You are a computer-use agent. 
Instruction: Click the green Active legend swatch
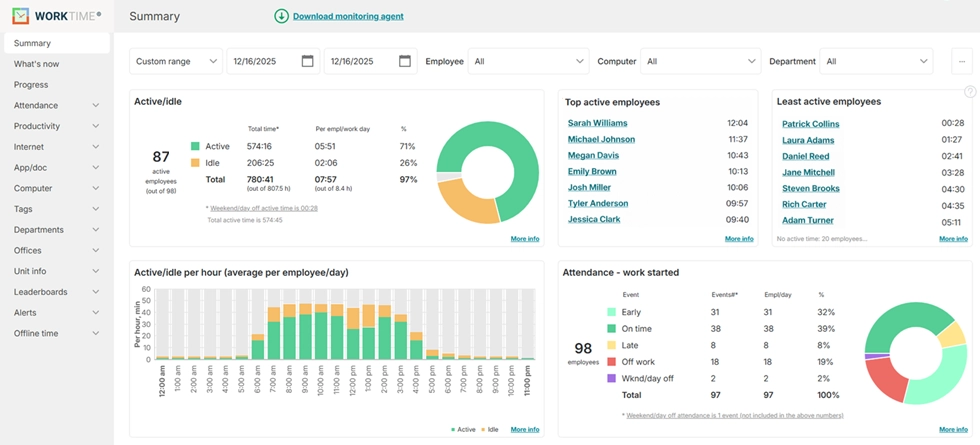click(196, 146)
